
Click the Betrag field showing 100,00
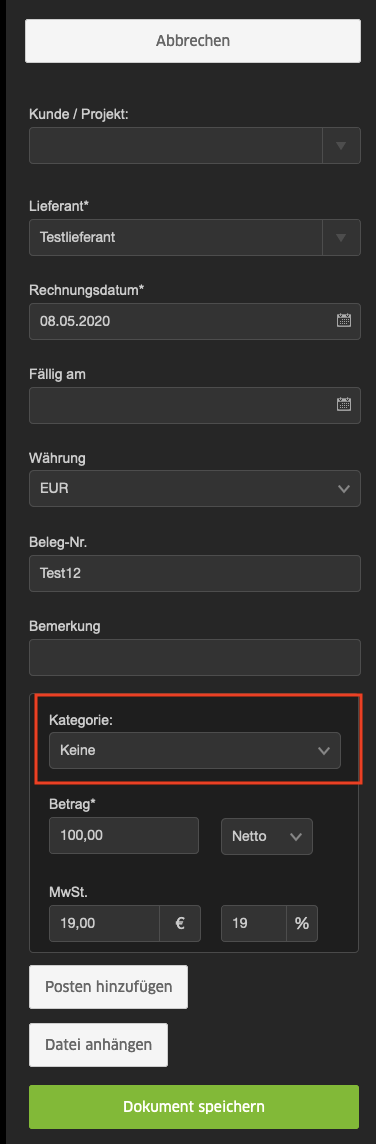pos(124,835)
